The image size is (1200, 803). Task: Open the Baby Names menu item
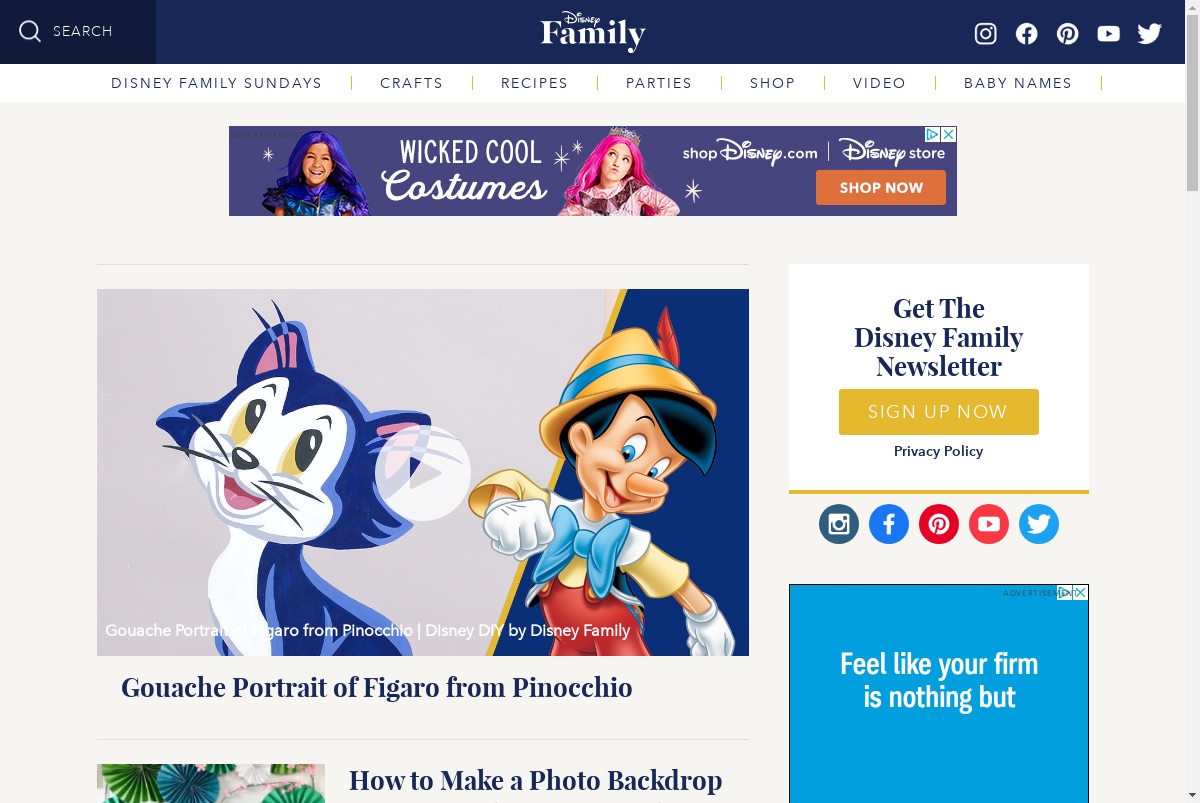pos(1018,83)
